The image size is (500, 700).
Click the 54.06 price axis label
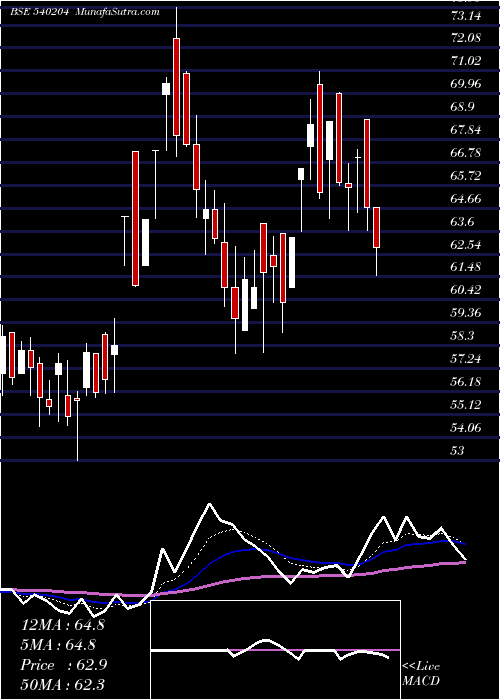(467, 428)
